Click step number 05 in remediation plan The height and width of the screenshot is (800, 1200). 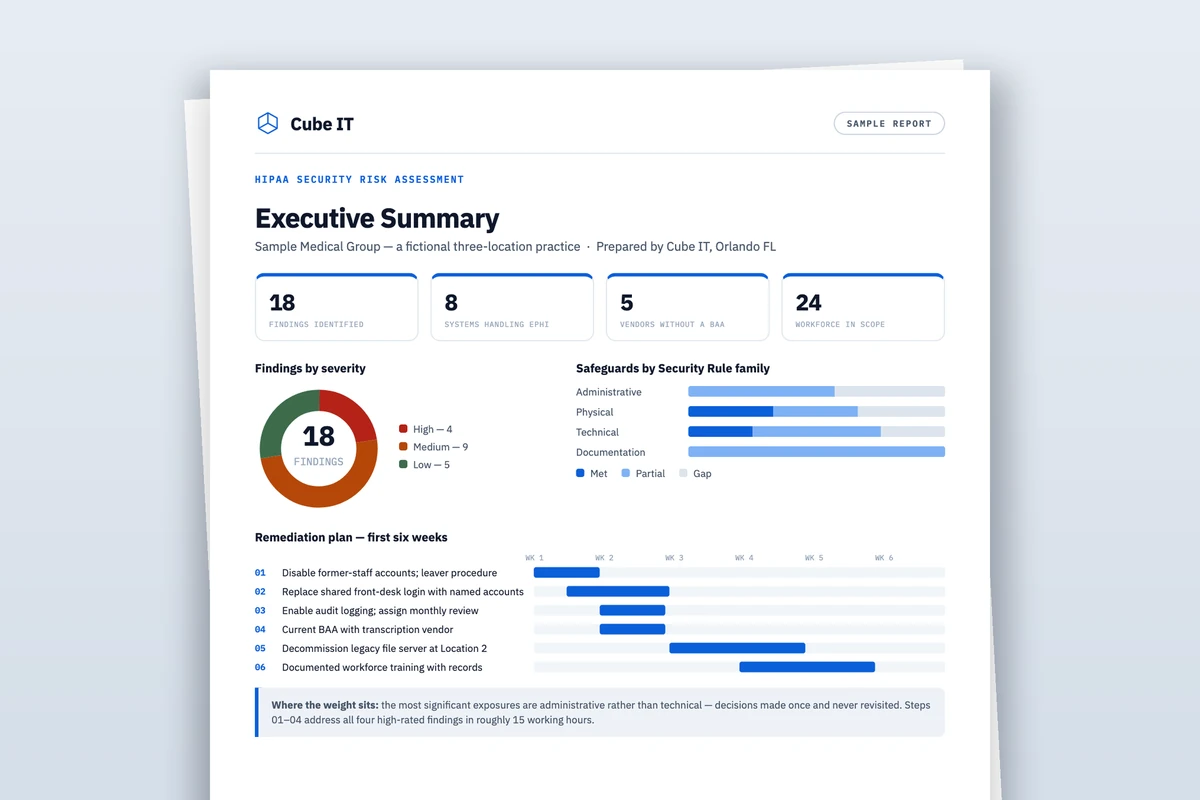pyautogui.click(x=260, y=648)
